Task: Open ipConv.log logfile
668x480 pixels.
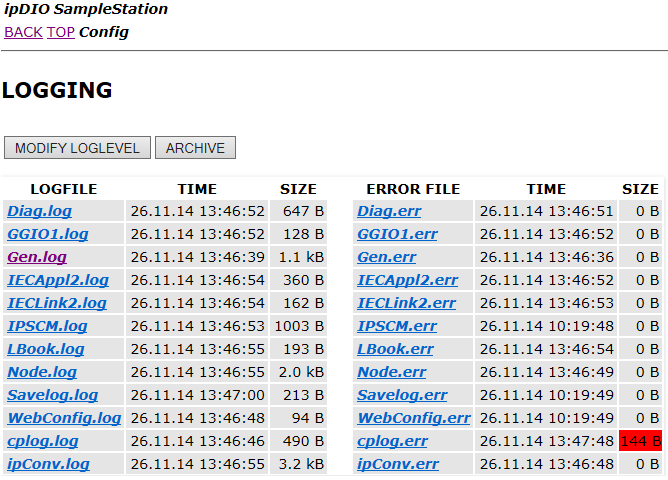Action: (x=49, y=464)
